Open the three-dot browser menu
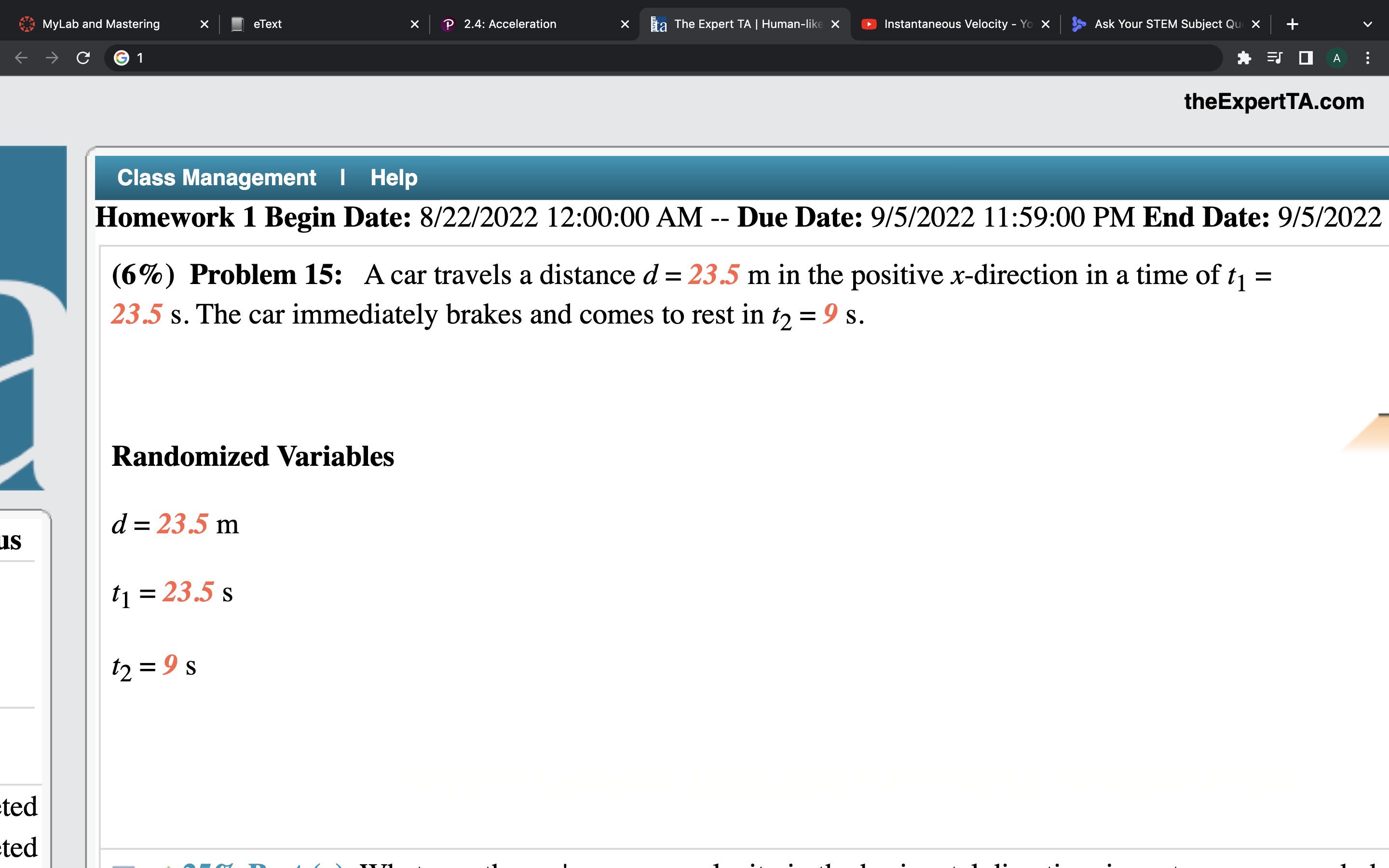Image resolution: width=1389 pixels, height=868 pixels. pyautogui.click(x=1367, y=57)
